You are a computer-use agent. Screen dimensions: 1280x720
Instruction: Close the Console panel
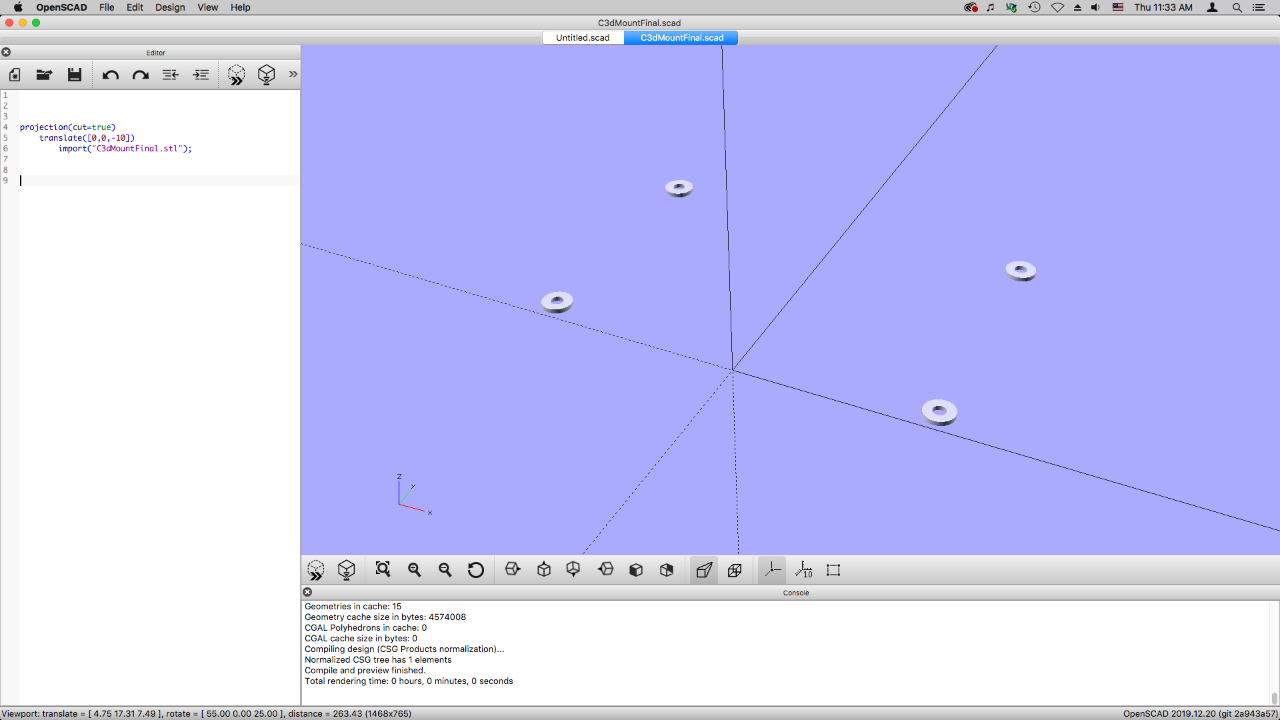[x=308, y=592]
